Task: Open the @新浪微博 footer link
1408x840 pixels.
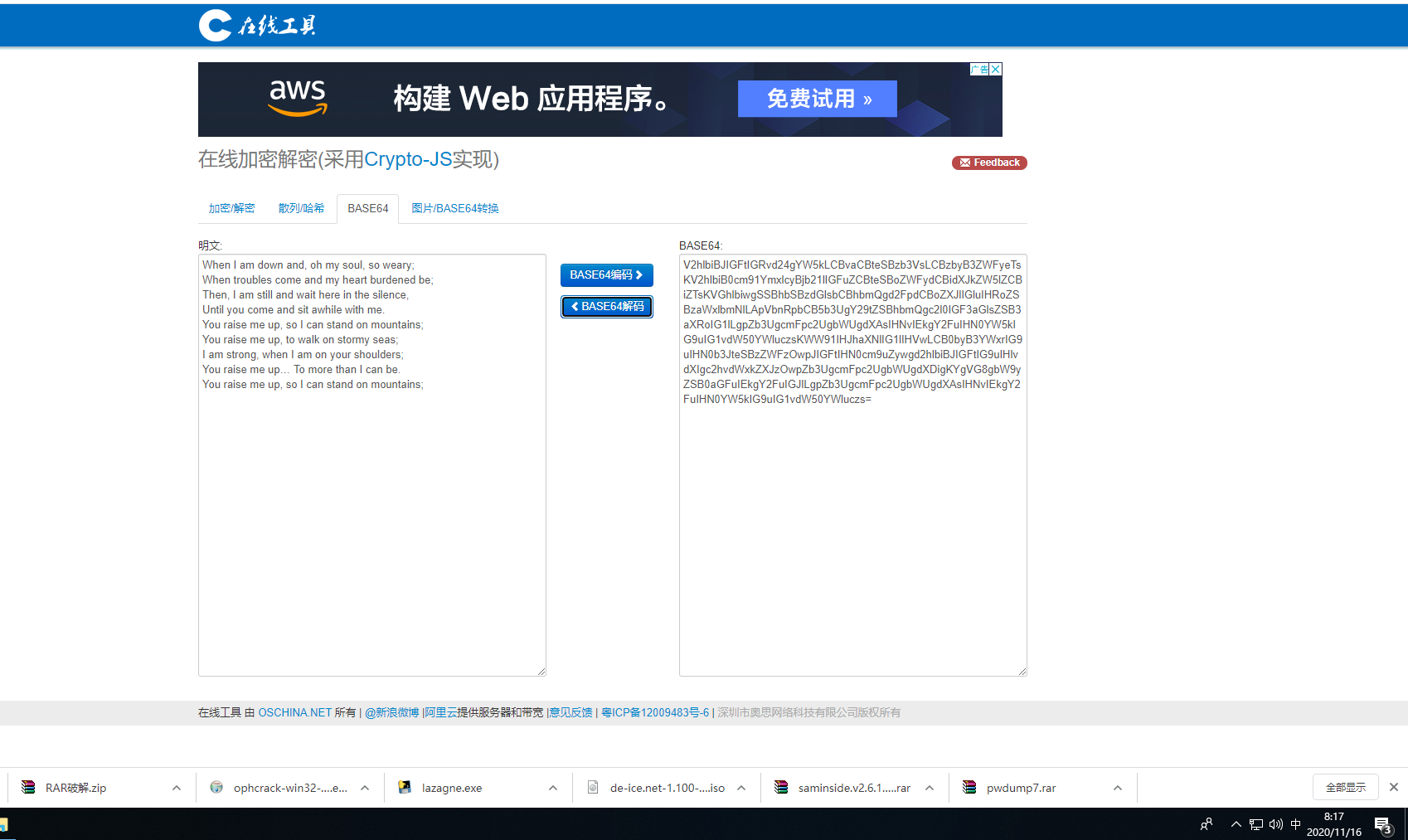Action: point(392,712)
